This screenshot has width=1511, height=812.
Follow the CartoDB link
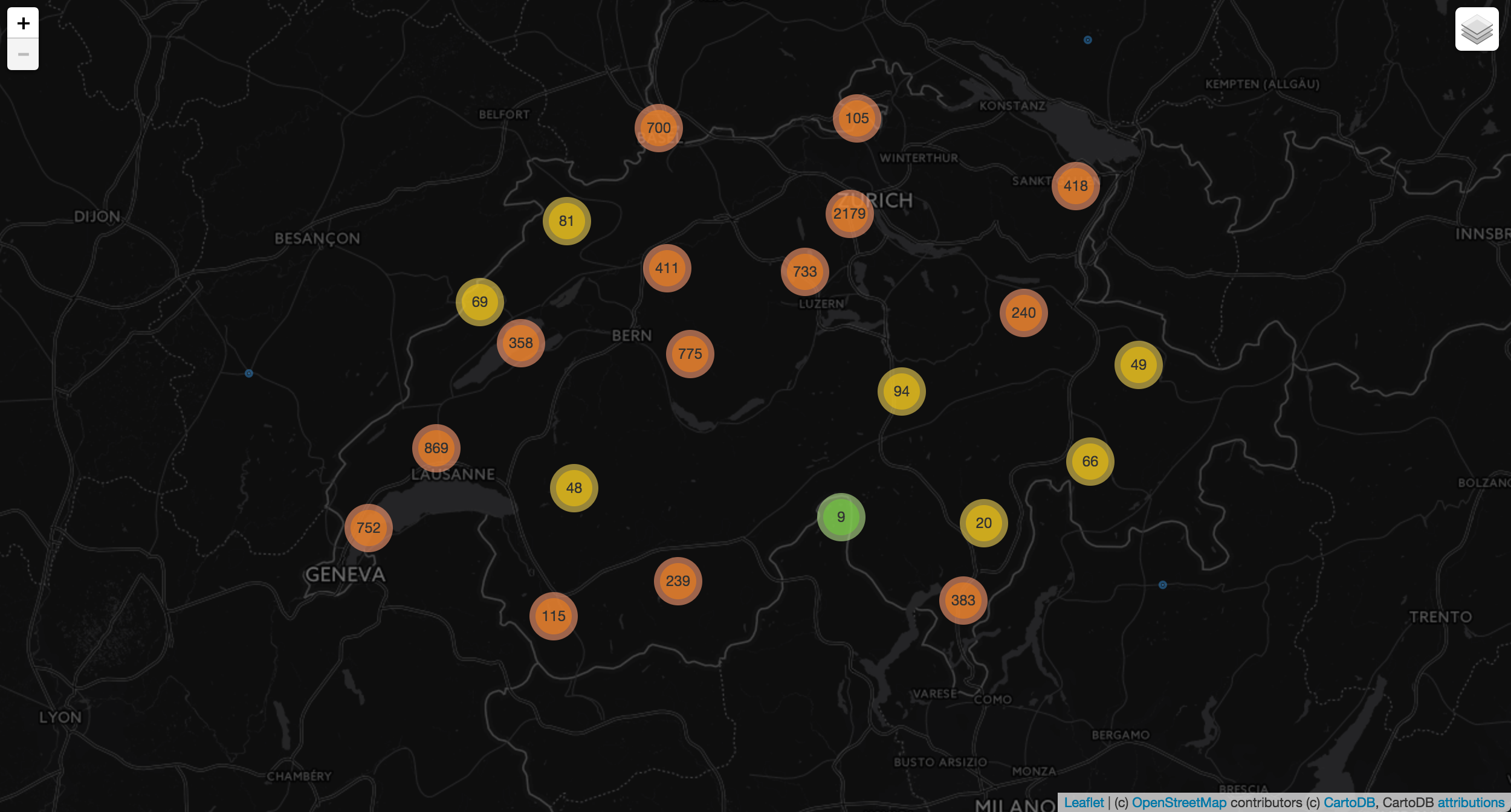pos(1349,802)
